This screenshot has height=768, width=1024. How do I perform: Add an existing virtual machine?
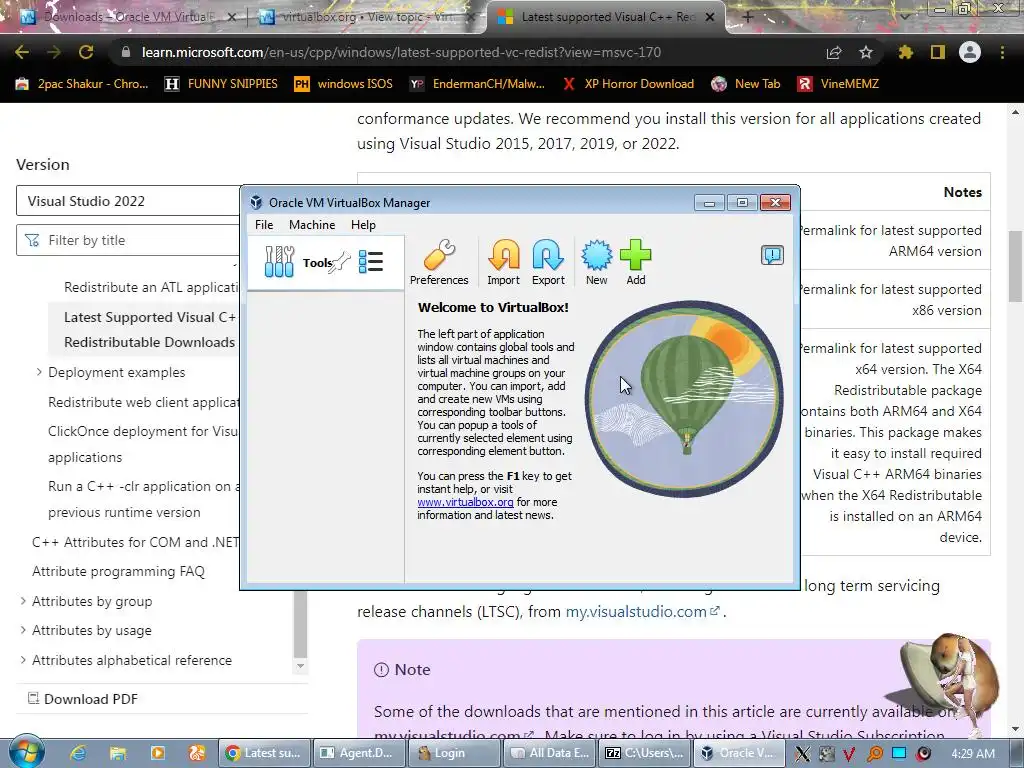tap(635, 262)
